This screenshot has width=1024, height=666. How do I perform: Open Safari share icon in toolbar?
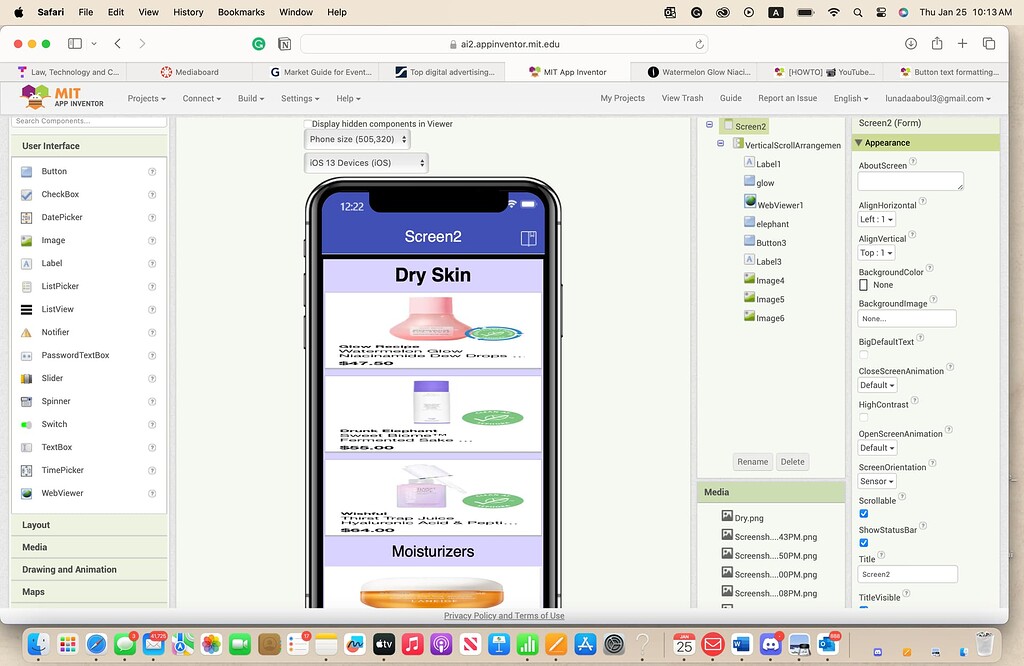(x=937, y=44)
